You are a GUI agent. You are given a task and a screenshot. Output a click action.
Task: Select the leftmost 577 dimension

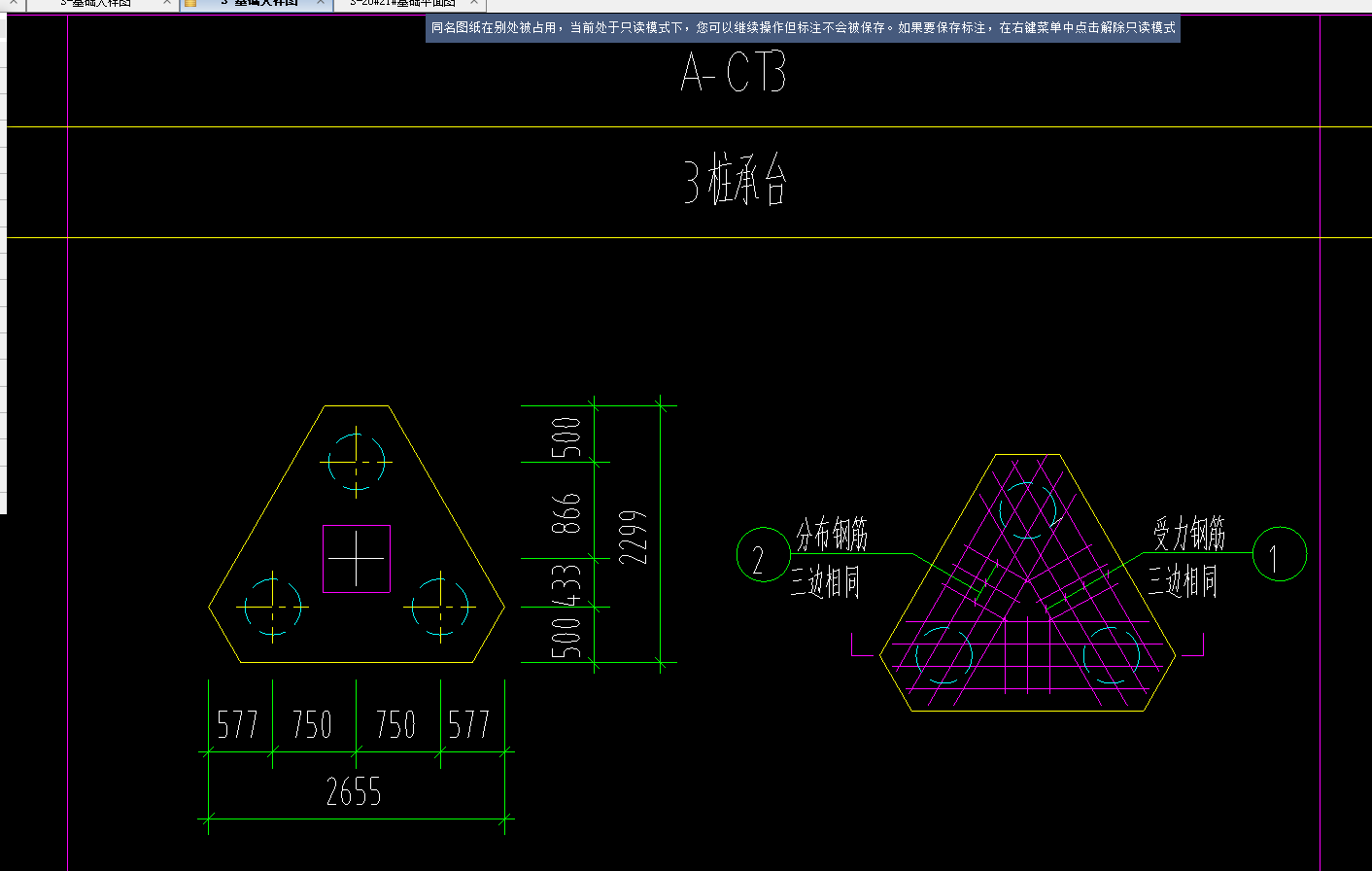[x=237, y=724]
